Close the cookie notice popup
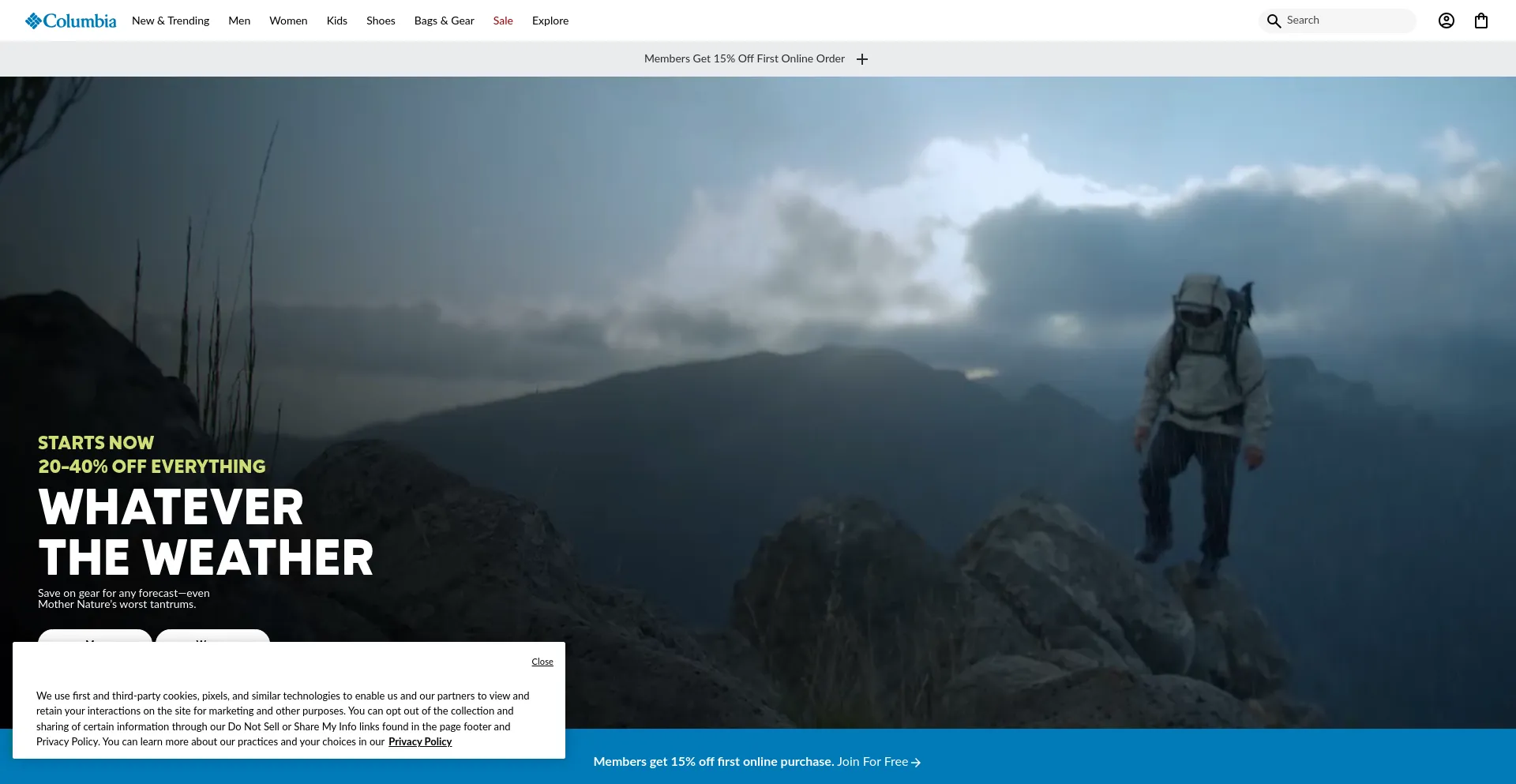1516x784 pixels. [x=542, y=662]
